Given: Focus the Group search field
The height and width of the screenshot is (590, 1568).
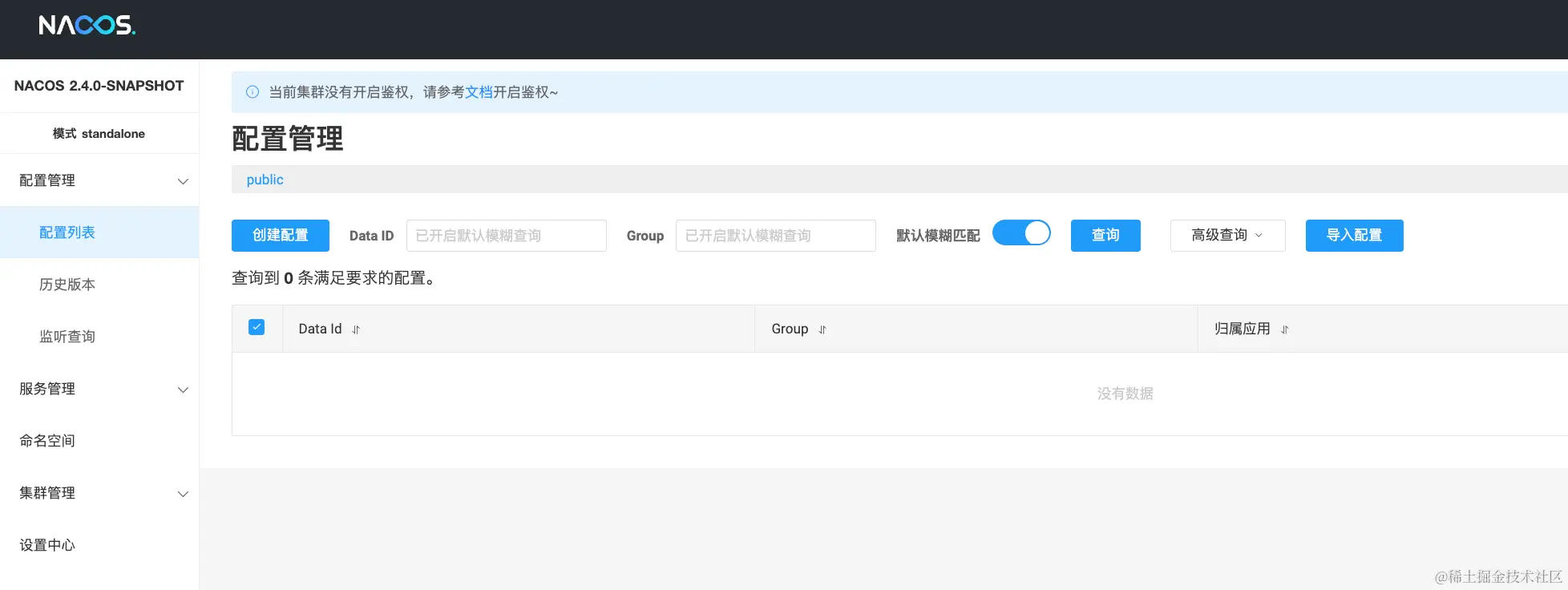Looking at the screenshot, I should [776, 236].
